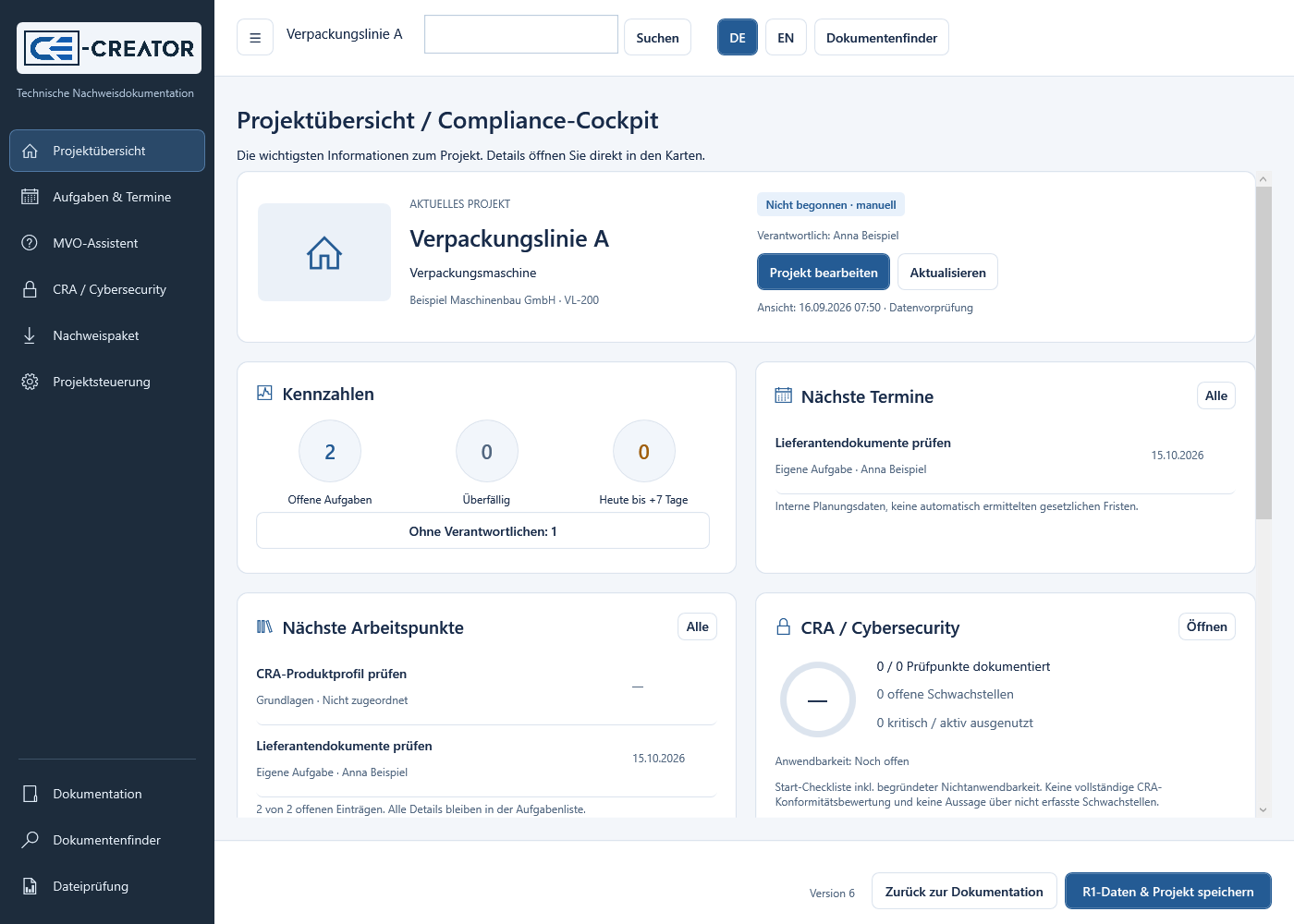
Task: Click the Dateiprüfung file icon
Action: pyautogui.click(x=30, y=886)
